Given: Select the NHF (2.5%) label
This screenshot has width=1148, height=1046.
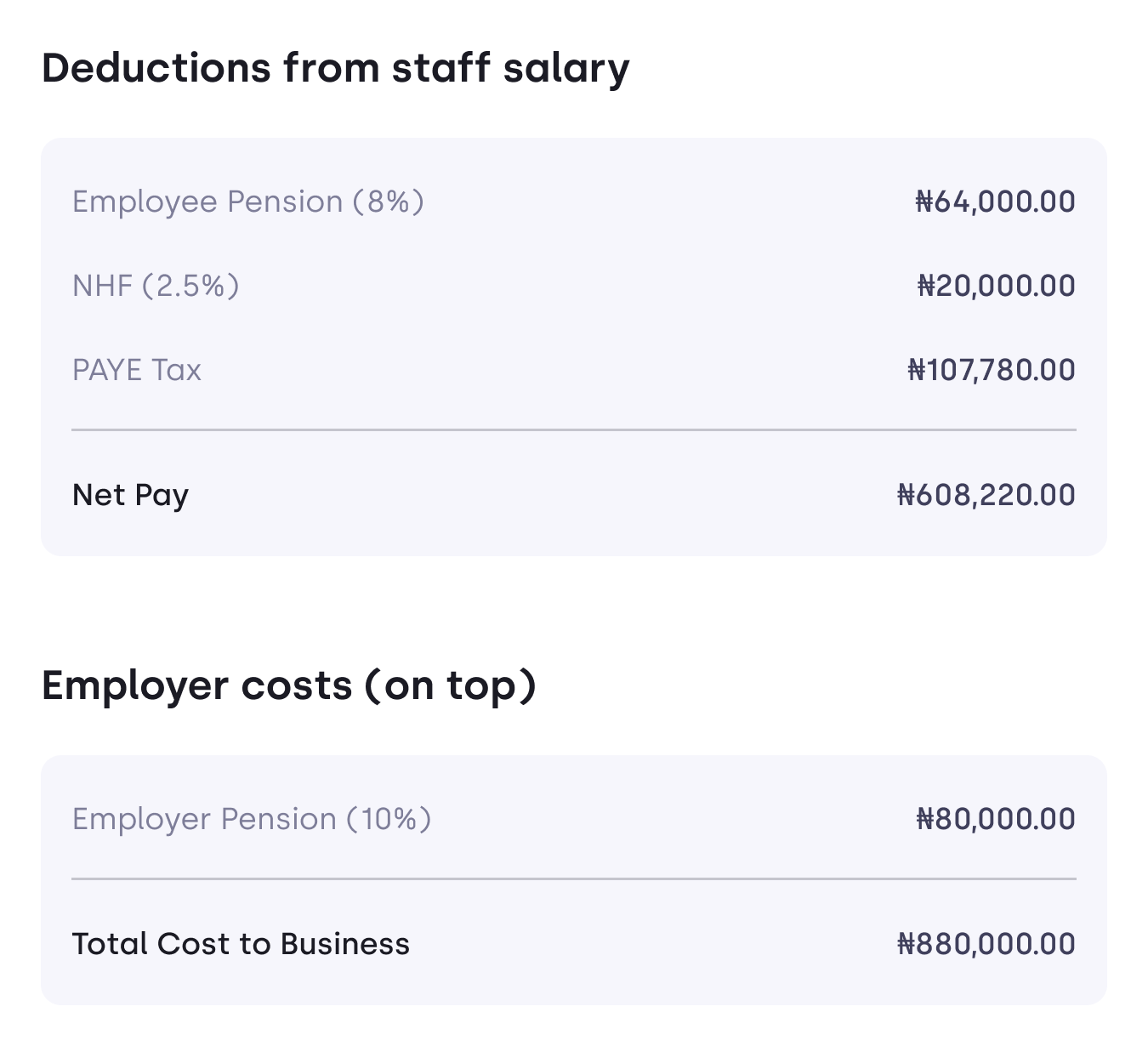Looking at the screenshot, I should click(x=156, y=286).
